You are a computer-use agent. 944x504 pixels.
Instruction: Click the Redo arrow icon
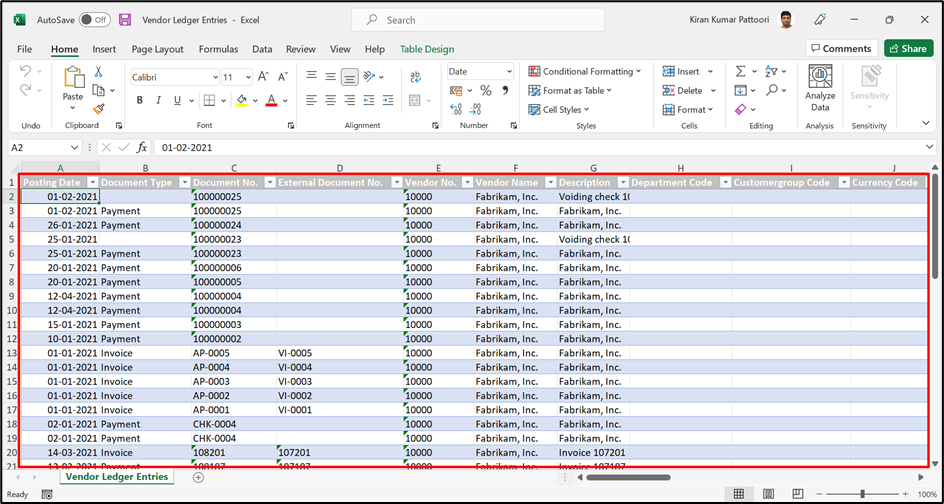pyautogui.click(x=25, y=90)
